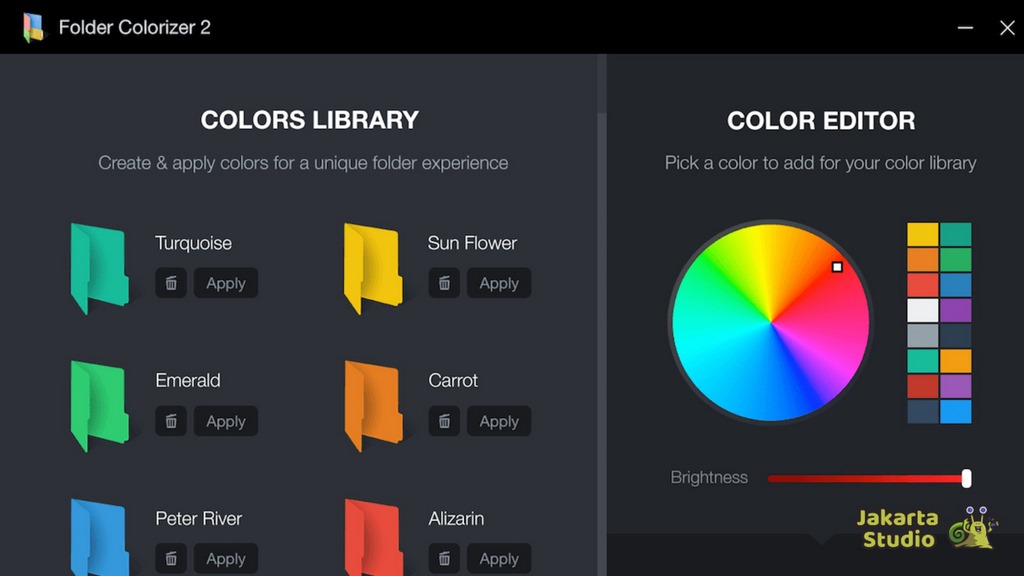This screenshot has width=1024, height=576.
Task: Select the orange Carrot folder icon
Action: [x=372, y=406]
